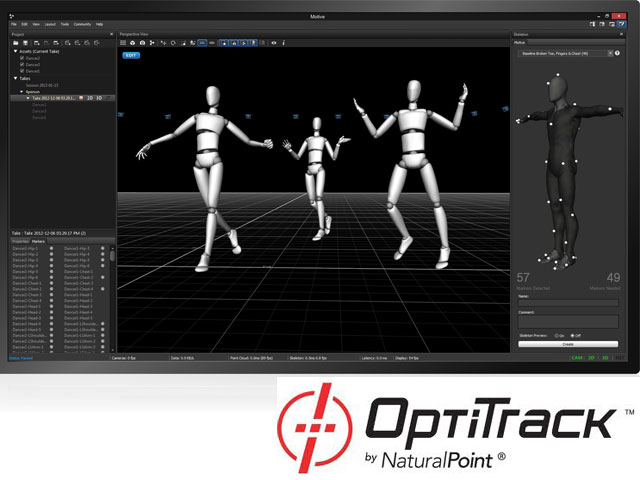Viewport: 640px width, 480px height.
Task: Collapse the 4person folder node
Action: [x=22, y=92]
